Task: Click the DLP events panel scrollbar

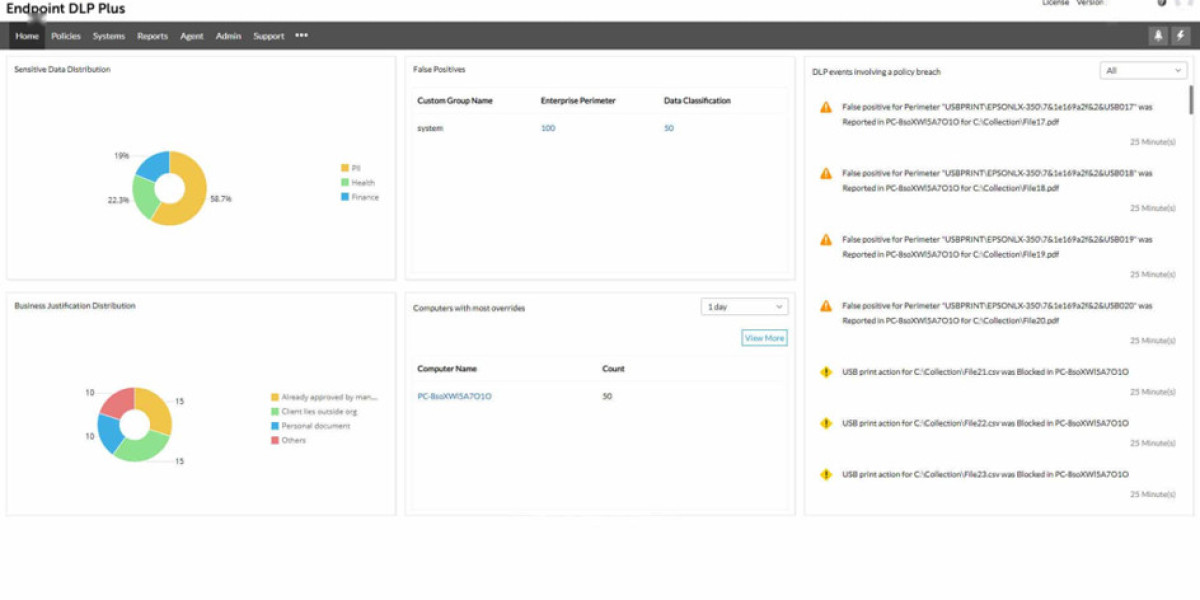Action: [1190, 100]
